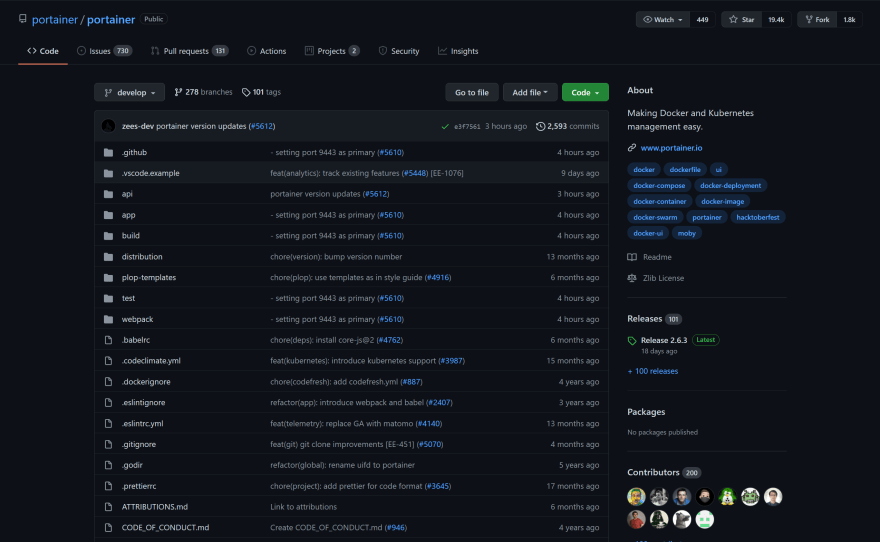Click the 1.8k forks count
Image resolution: width=880 pixels, height=542 pixels.
click(x=850, y=20)
